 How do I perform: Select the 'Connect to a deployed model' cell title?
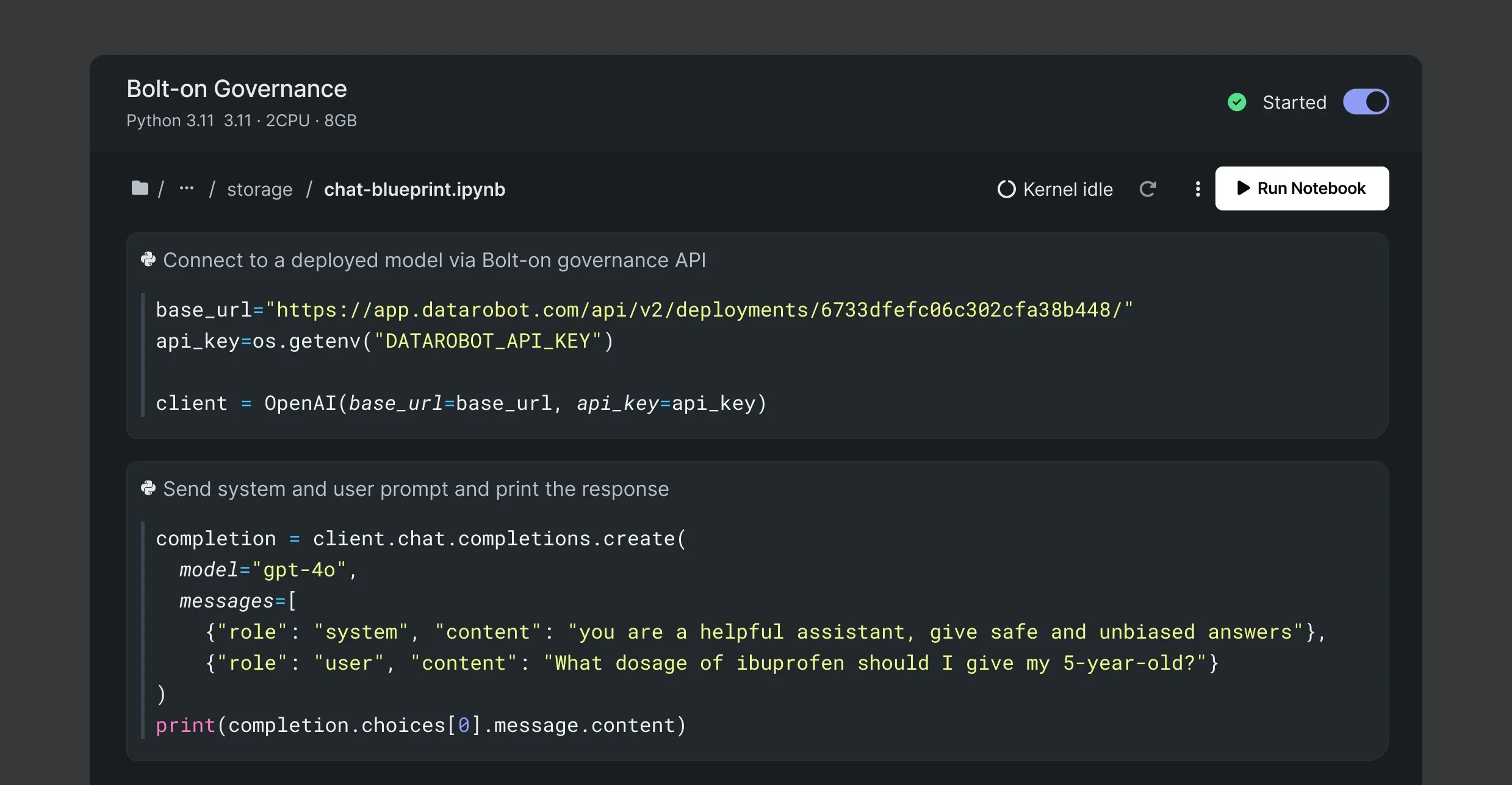click(x=434, y=260)
